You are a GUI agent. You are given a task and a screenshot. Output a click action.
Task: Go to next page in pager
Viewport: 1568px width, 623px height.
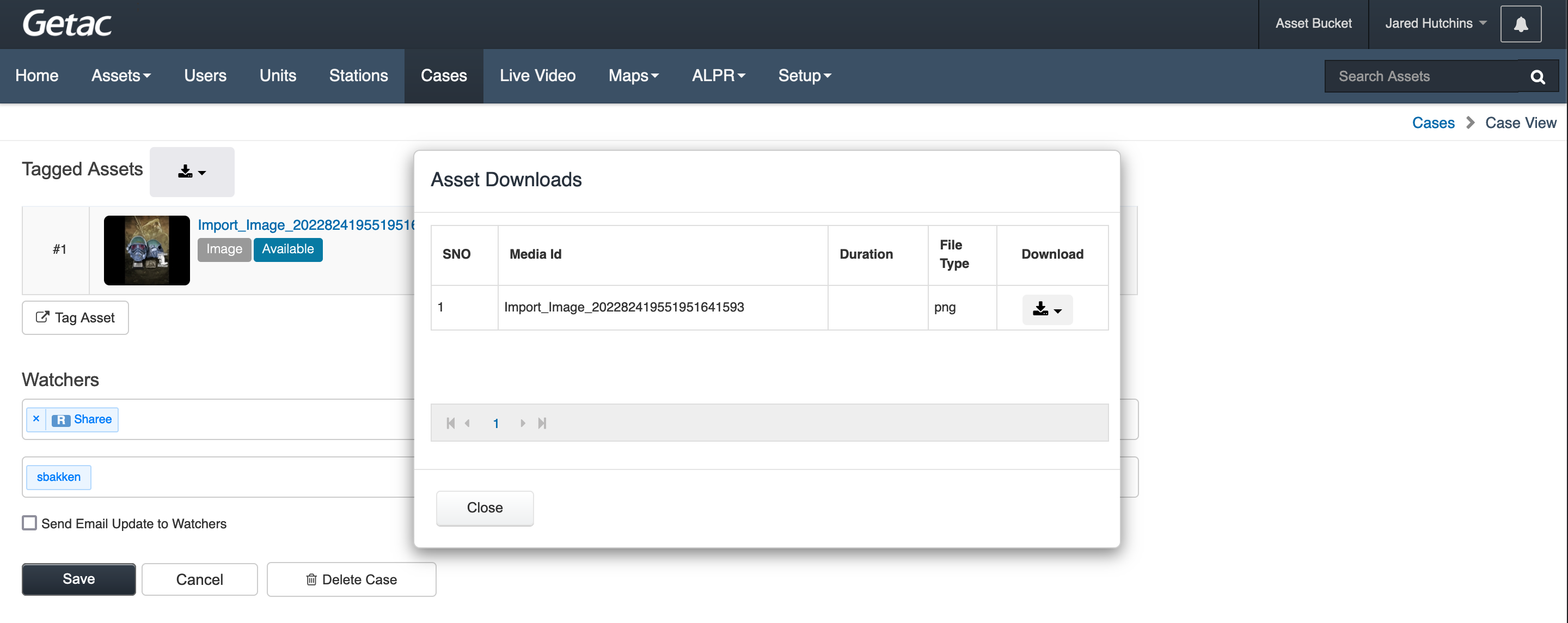click(x=522, y=423)
